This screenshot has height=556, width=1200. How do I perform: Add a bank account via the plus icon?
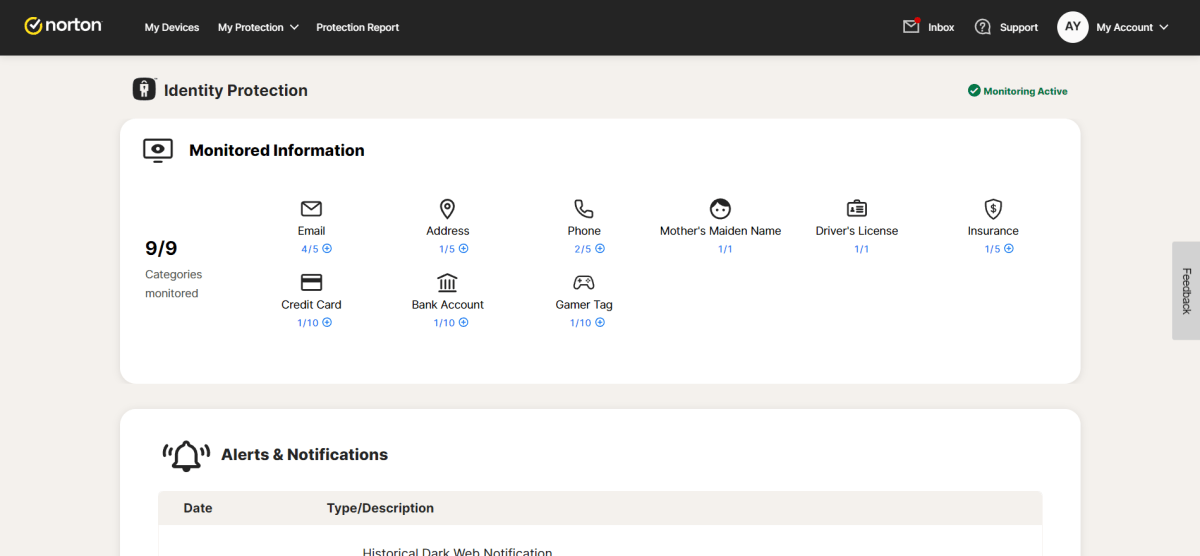click(x=464, y=322)
